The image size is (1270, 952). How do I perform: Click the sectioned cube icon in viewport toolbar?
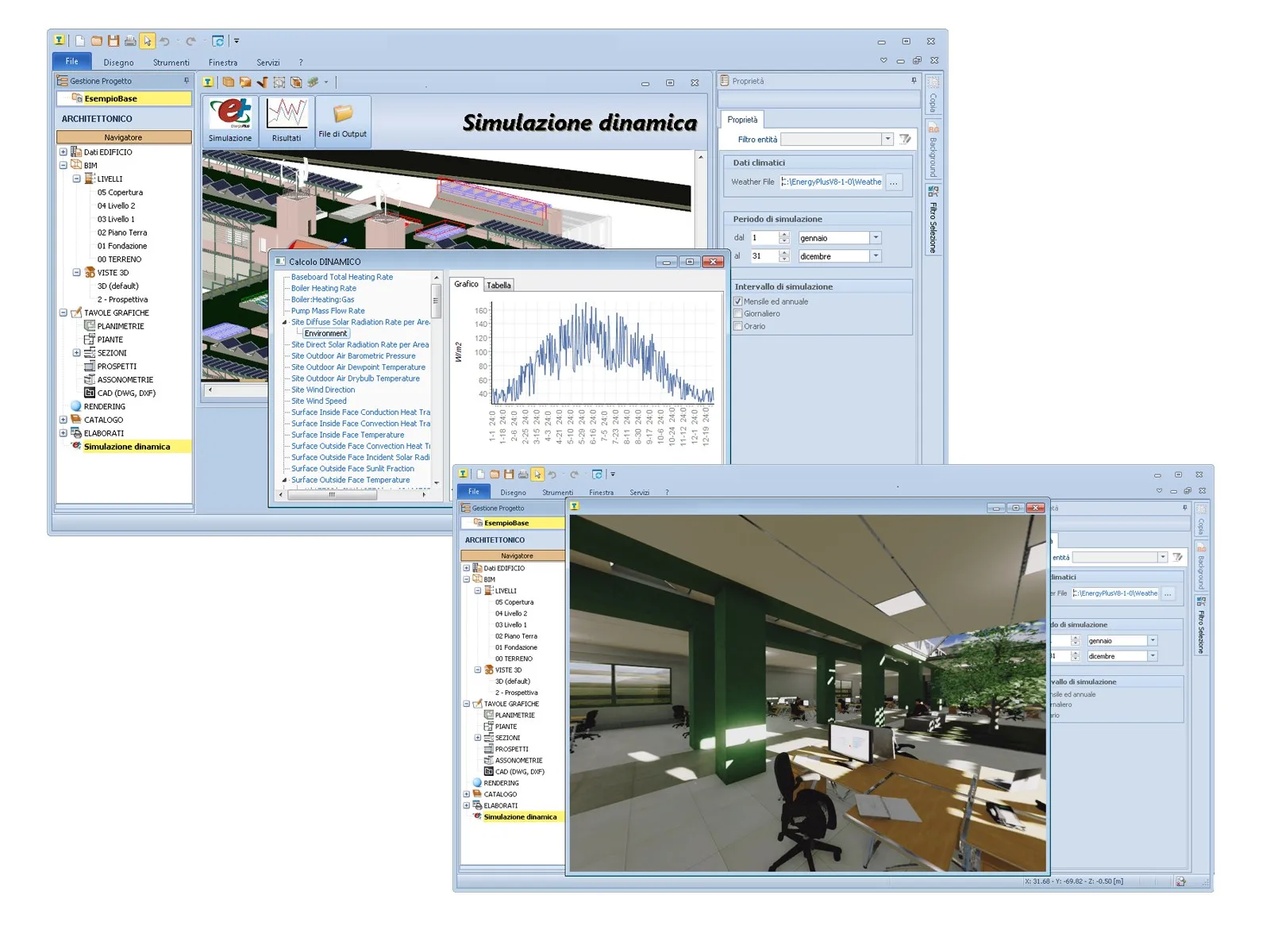click(296, 82)
